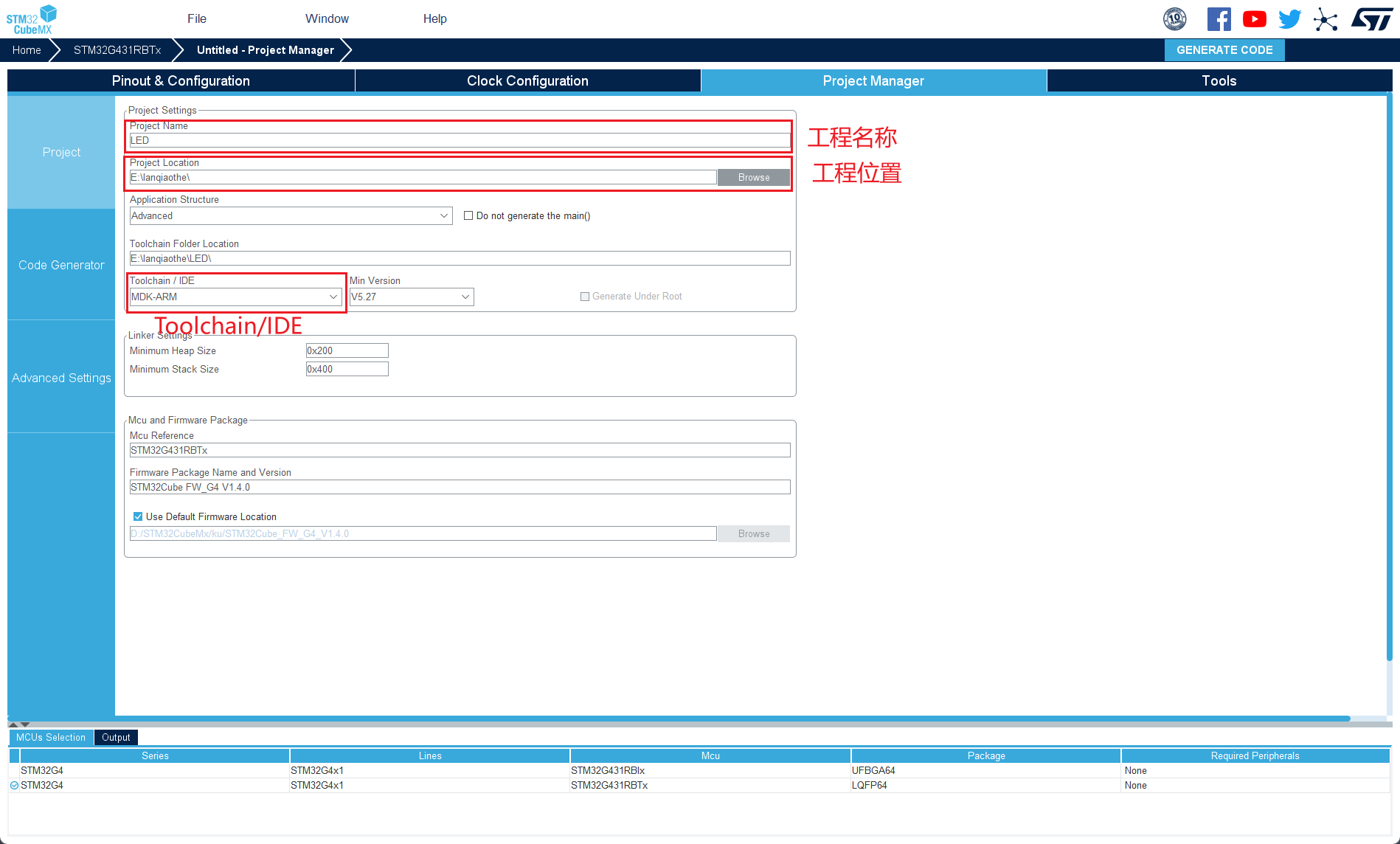Click the Firmware Package Name and Version field
The width and height of the screenshot is (1400, 844).
tap(460, 488)
